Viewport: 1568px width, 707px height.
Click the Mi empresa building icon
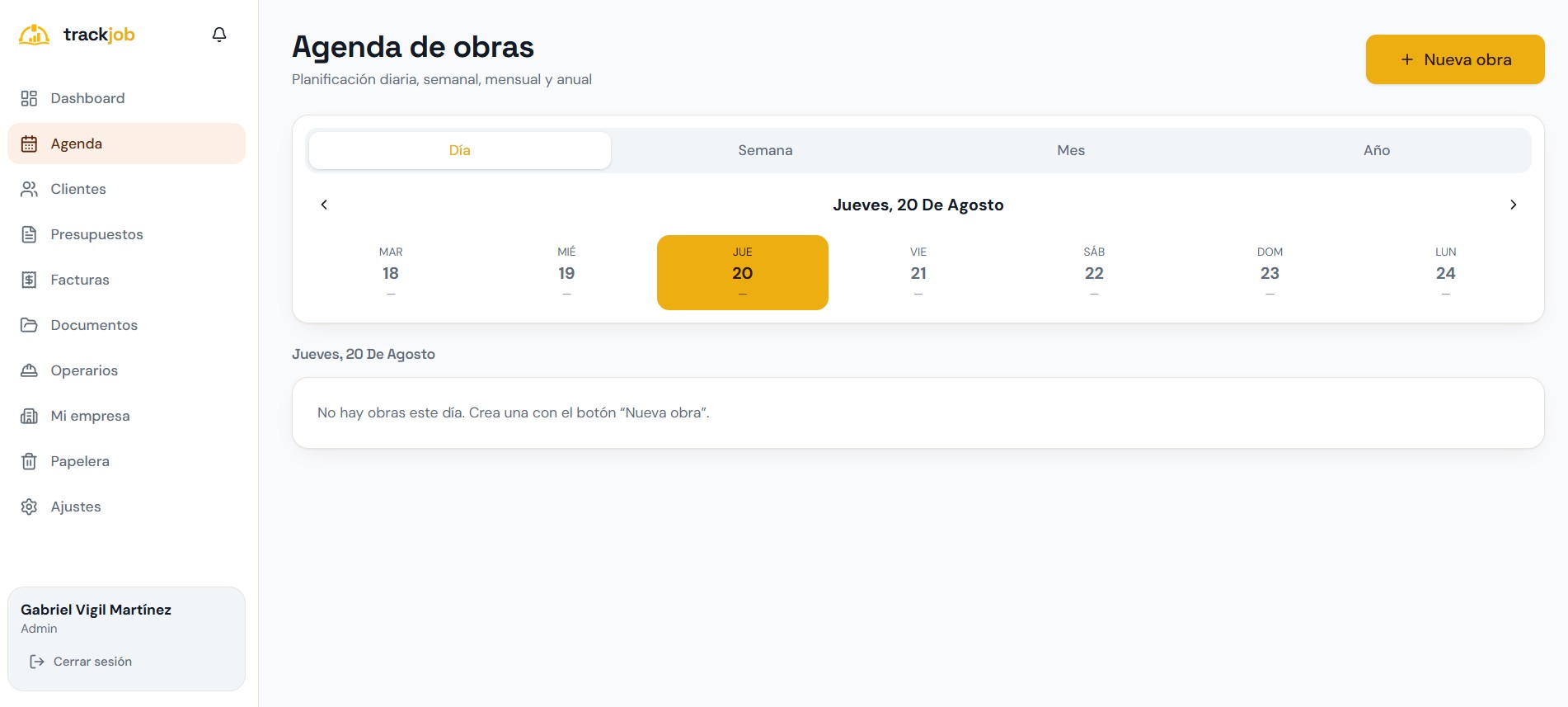[29, 416]
